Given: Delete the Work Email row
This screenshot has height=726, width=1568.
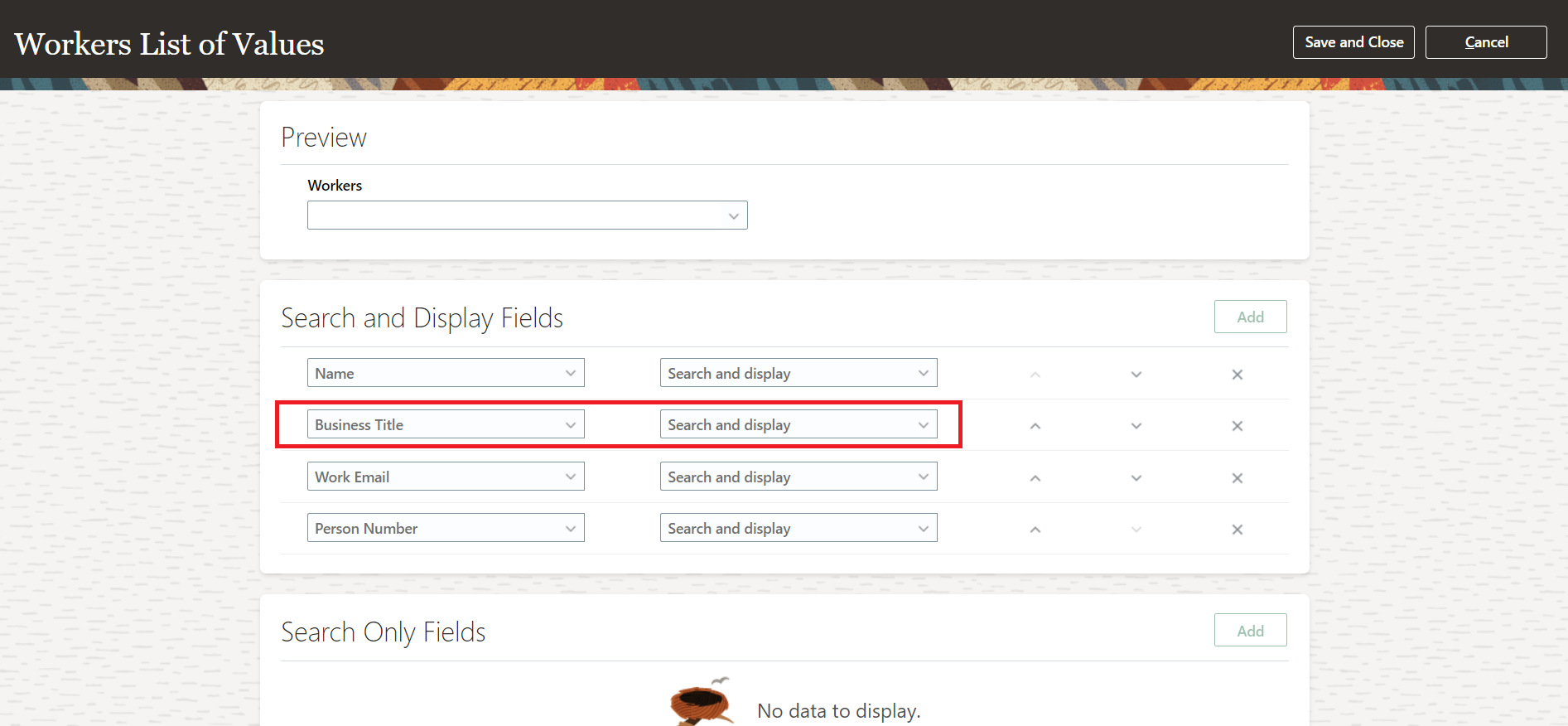Looking at the screenshot, I should 1237,478.
